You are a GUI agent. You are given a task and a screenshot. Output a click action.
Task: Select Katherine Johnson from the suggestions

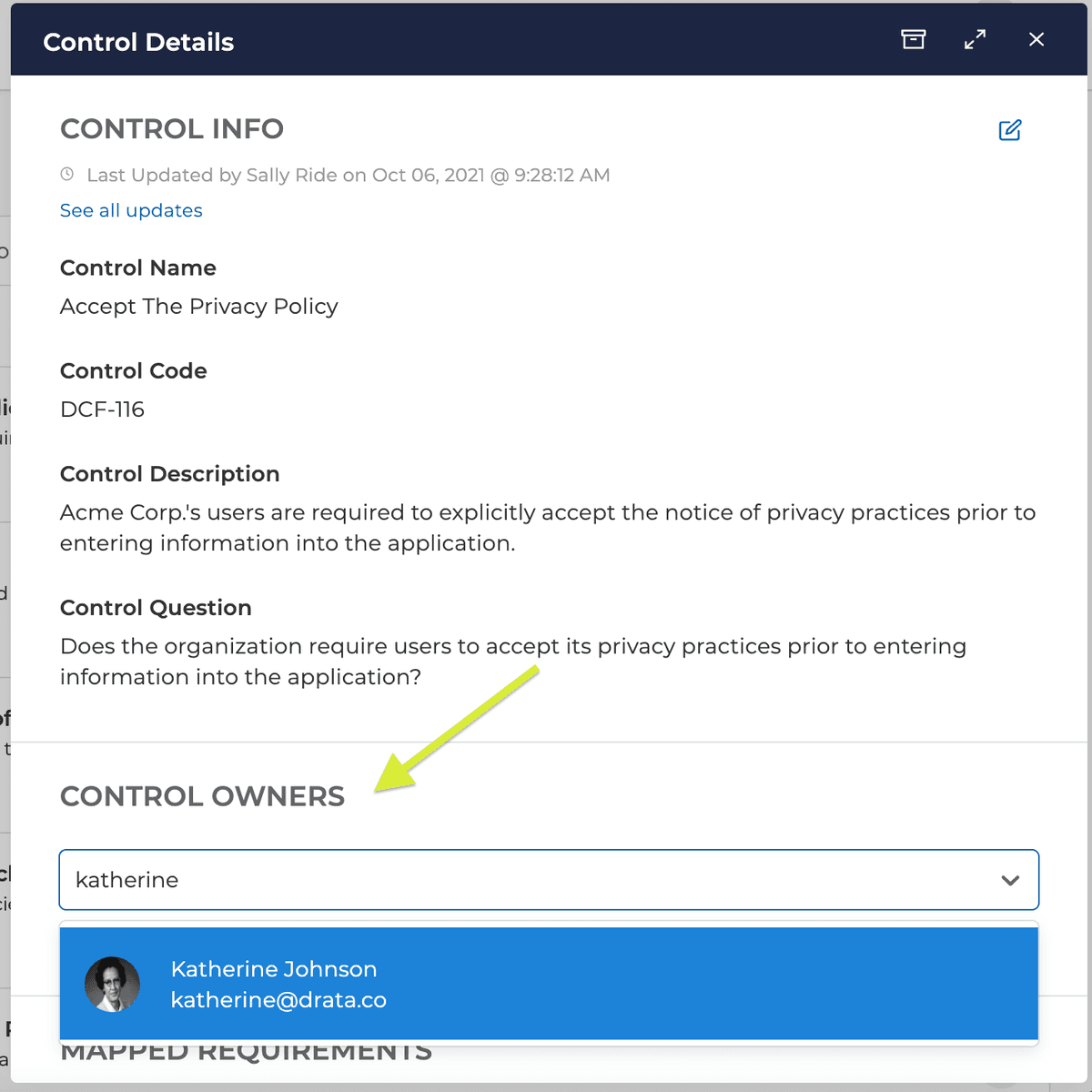pyautogui.click(x=549, y=984)
